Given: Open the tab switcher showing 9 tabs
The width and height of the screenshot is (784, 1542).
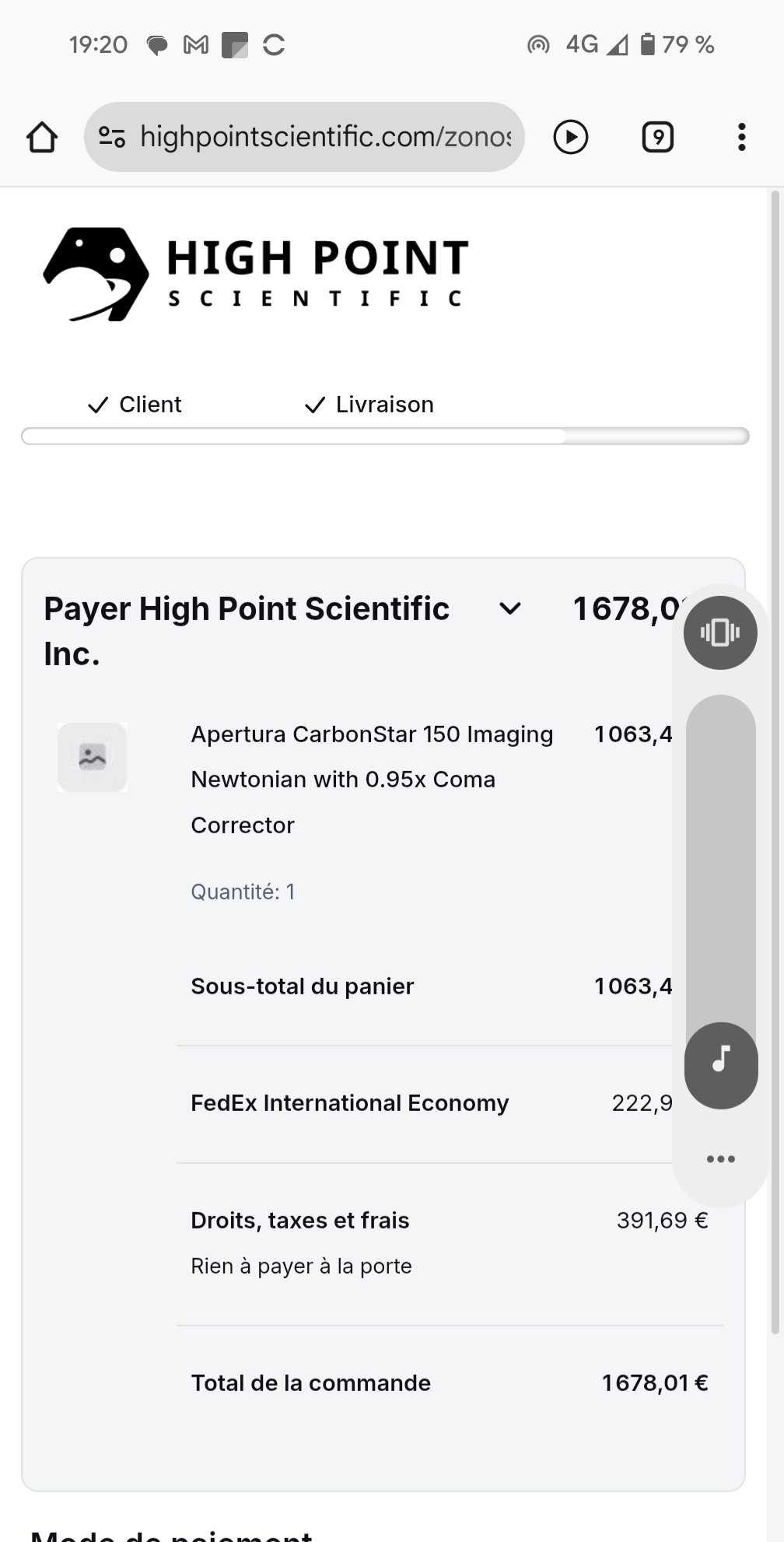Looking at the screenshot, I should 657,138.
